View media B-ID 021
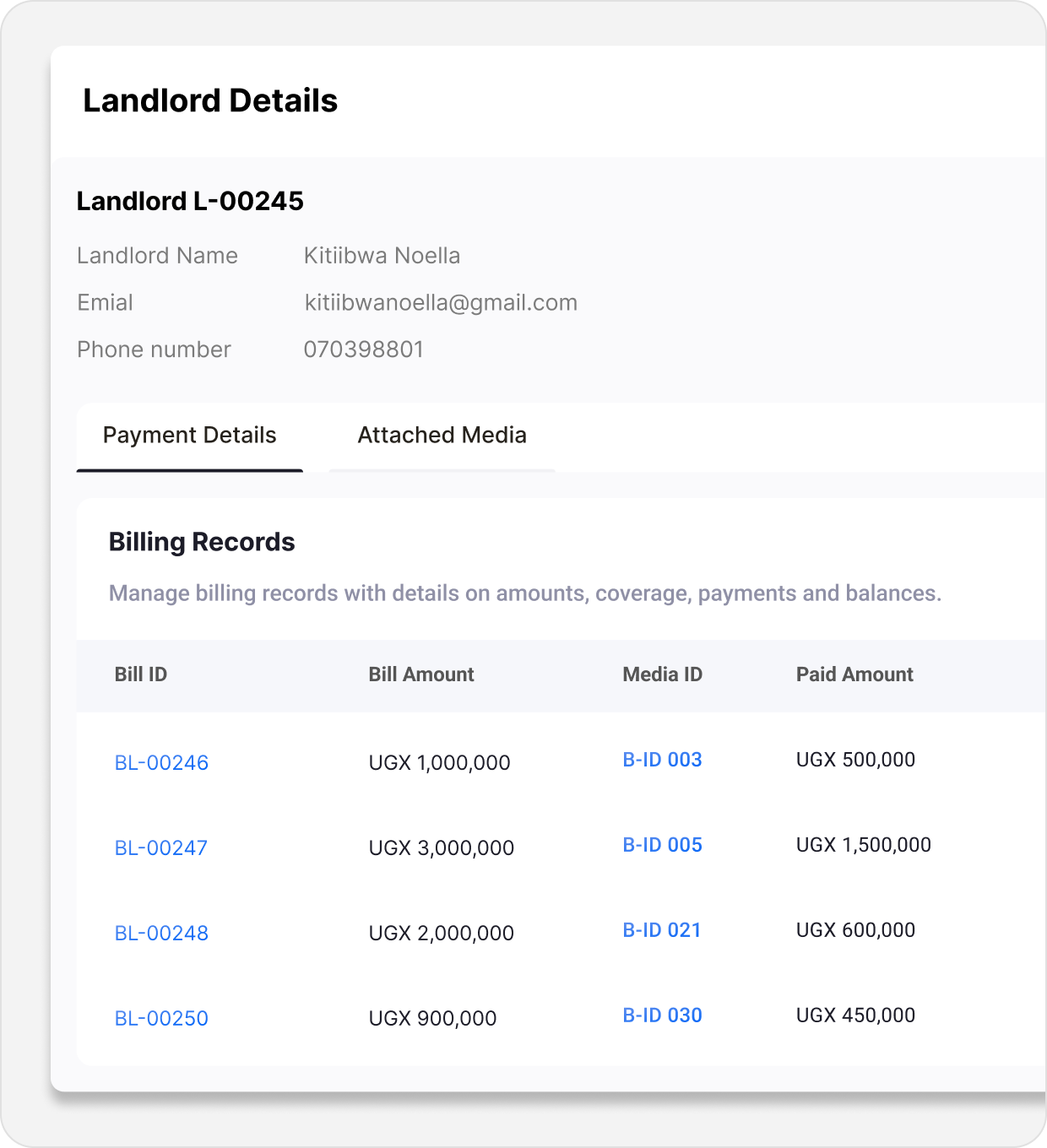 pyautogui.click(x=662, y=930)
